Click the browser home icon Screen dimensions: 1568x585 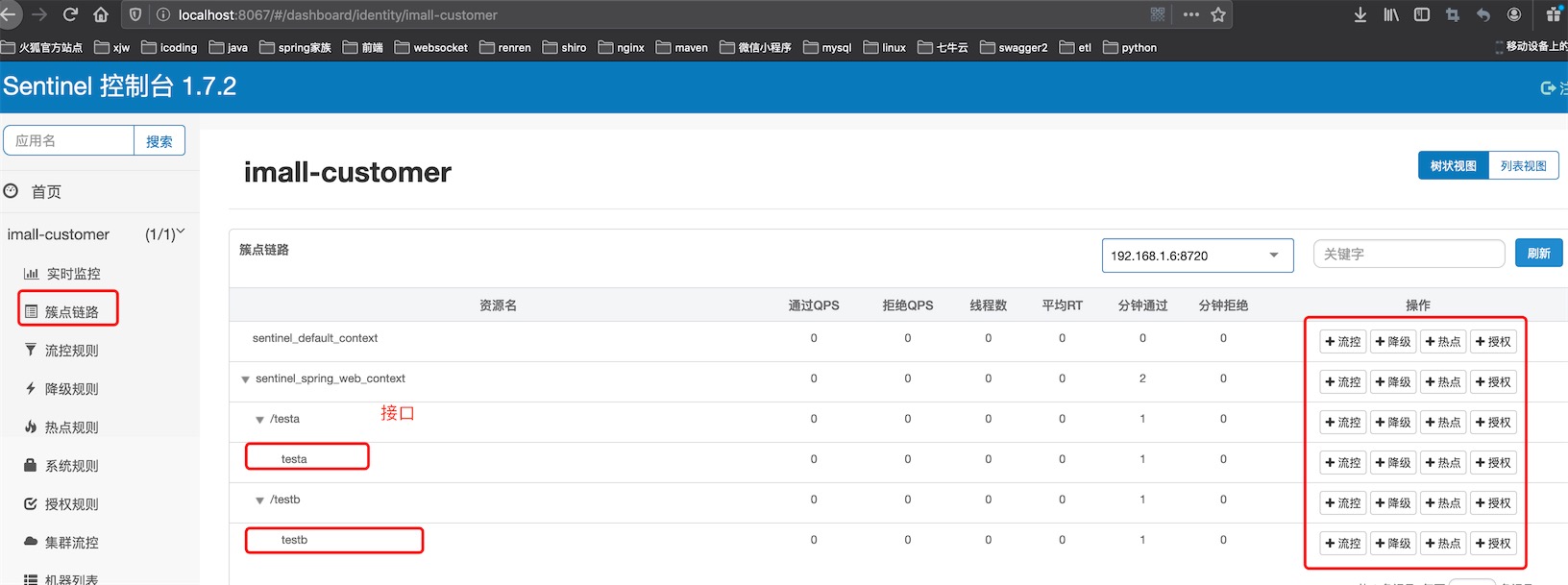point(101,14)
